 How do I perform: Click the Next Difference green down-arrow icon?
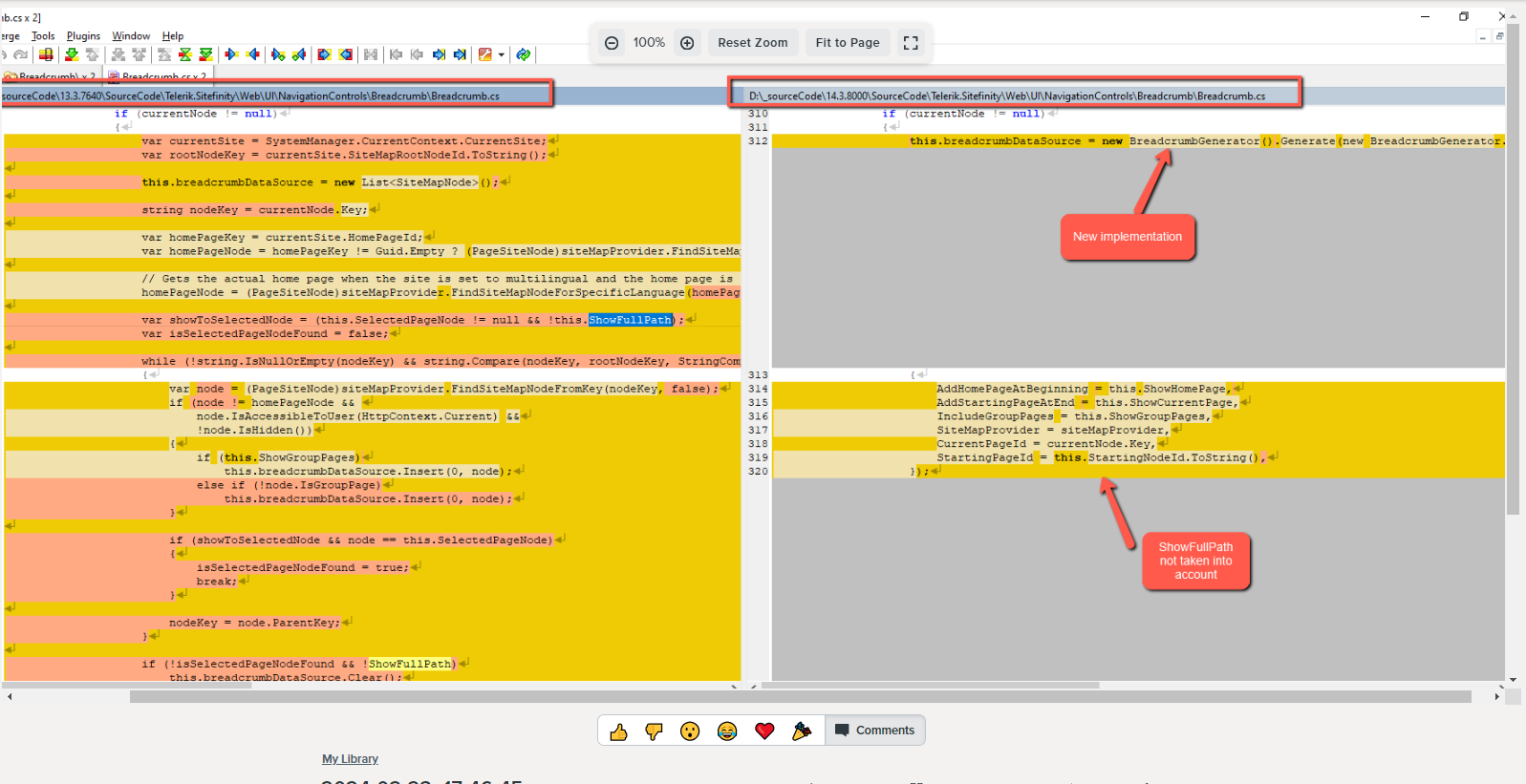(x=72, y=54)
